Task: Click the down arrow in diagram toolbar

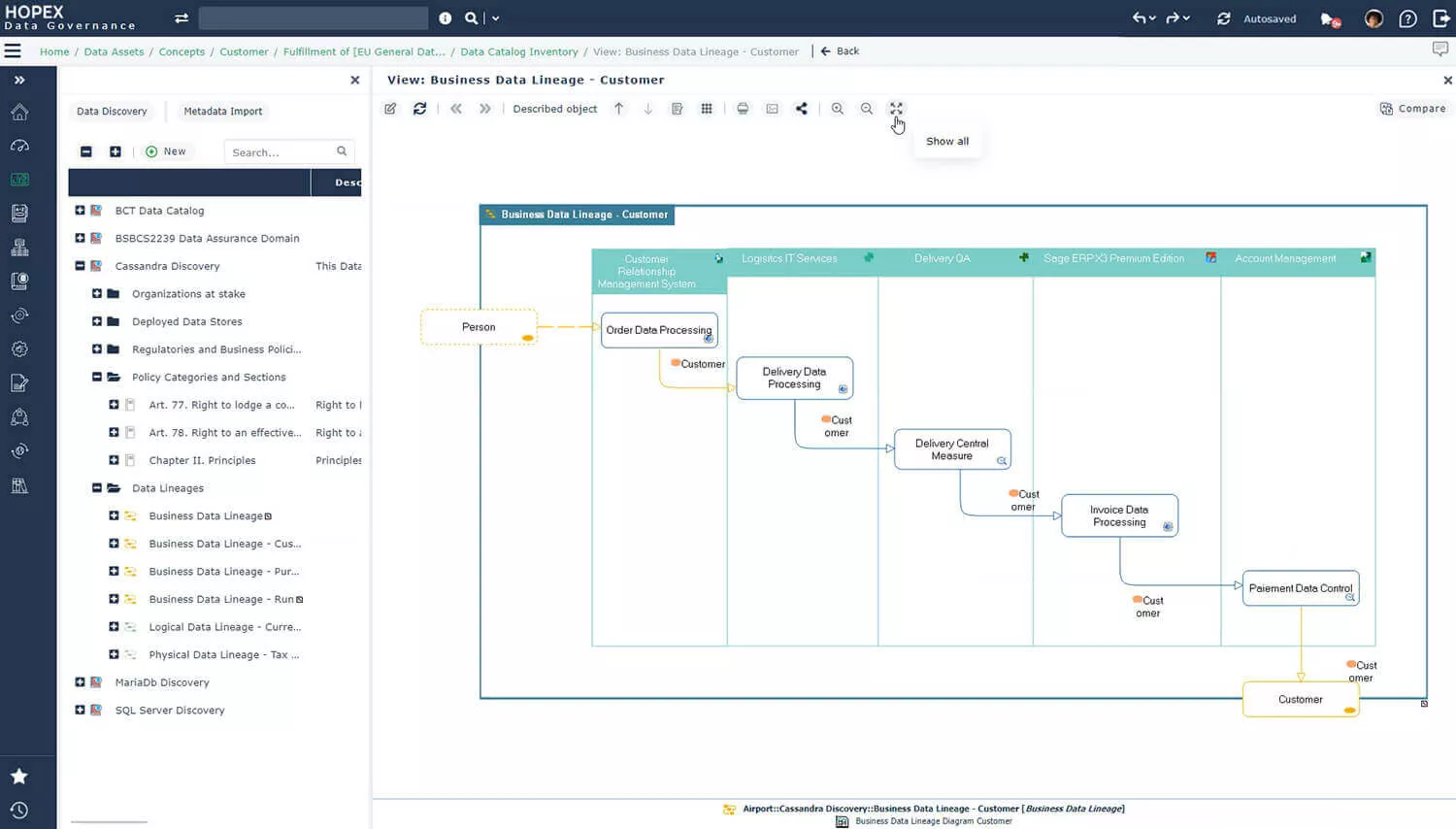Action: 648,109
